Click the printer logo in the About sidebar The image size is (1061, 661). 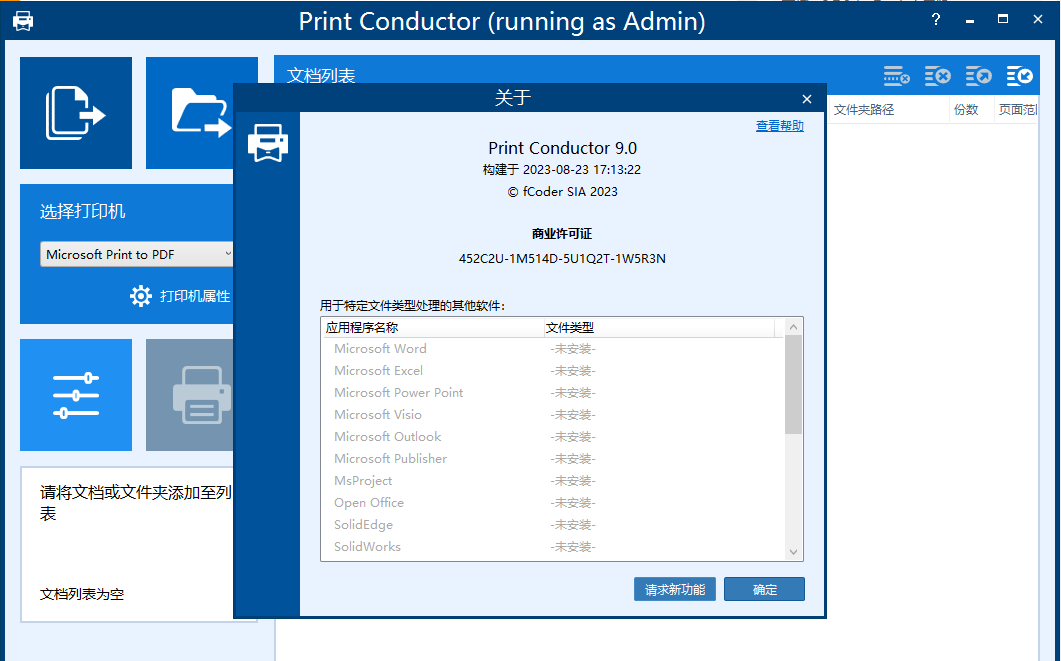(268, 143)
